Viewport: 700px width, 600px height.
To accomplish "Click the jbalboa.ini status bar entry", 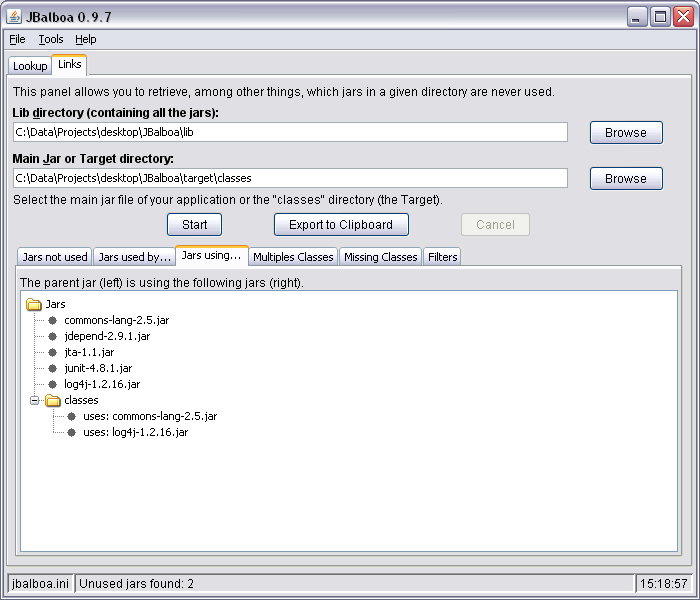I will [40, 583].
